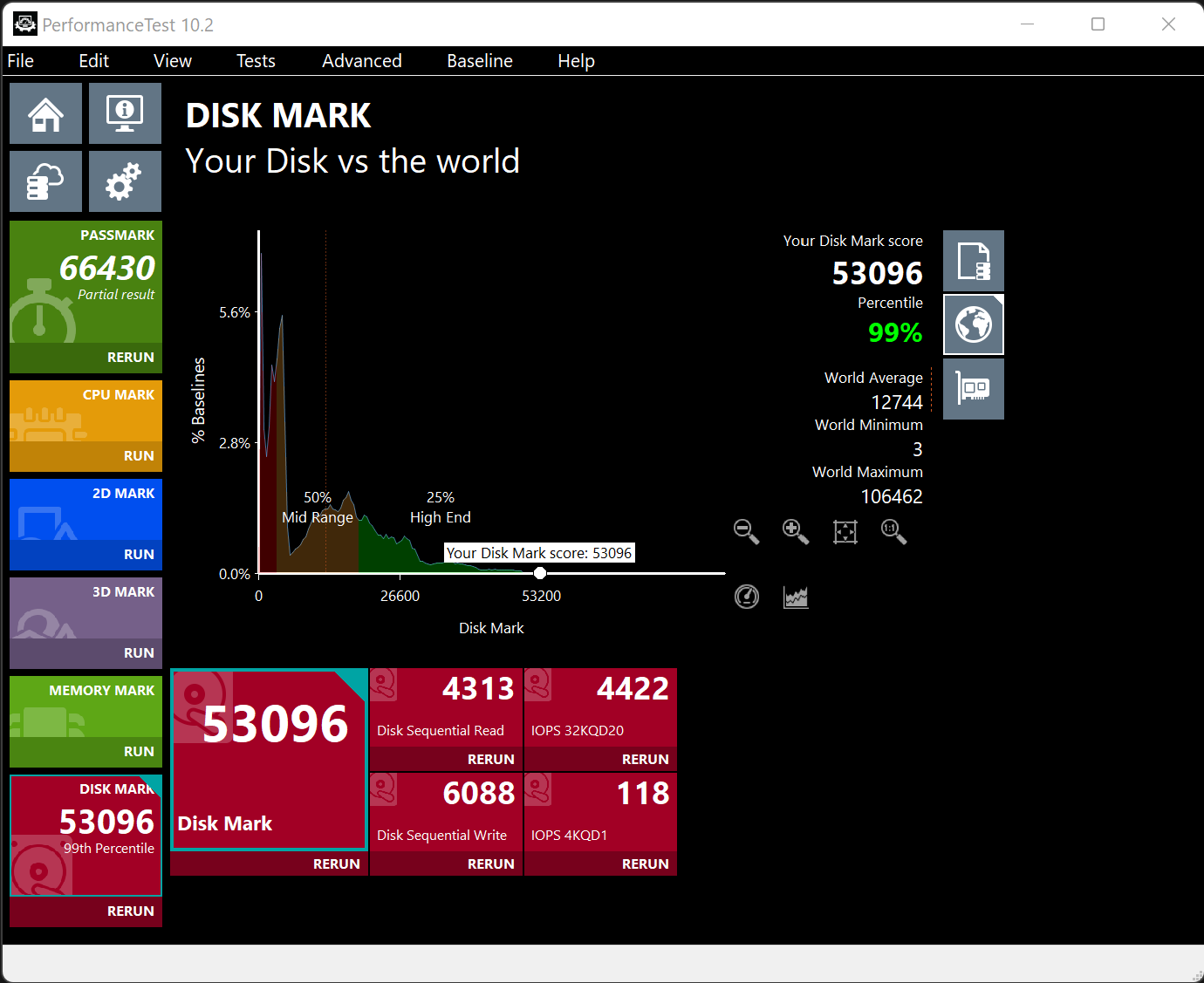
Task: Click the zoom out magnifier icon
Action: click(746, 531)
